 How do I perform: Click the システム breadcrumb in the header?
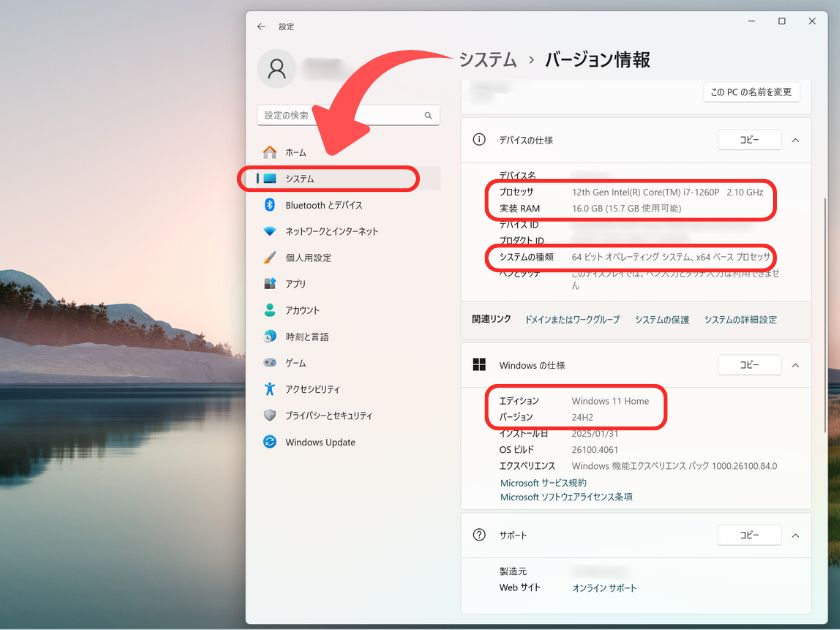[x=488, y=59]
